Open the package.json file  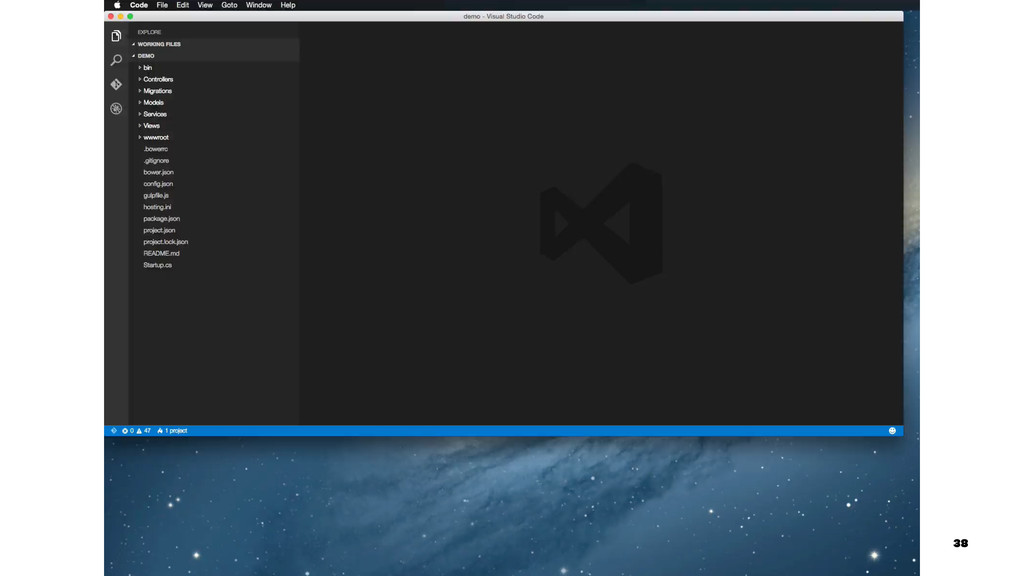(x=161, y=219)
